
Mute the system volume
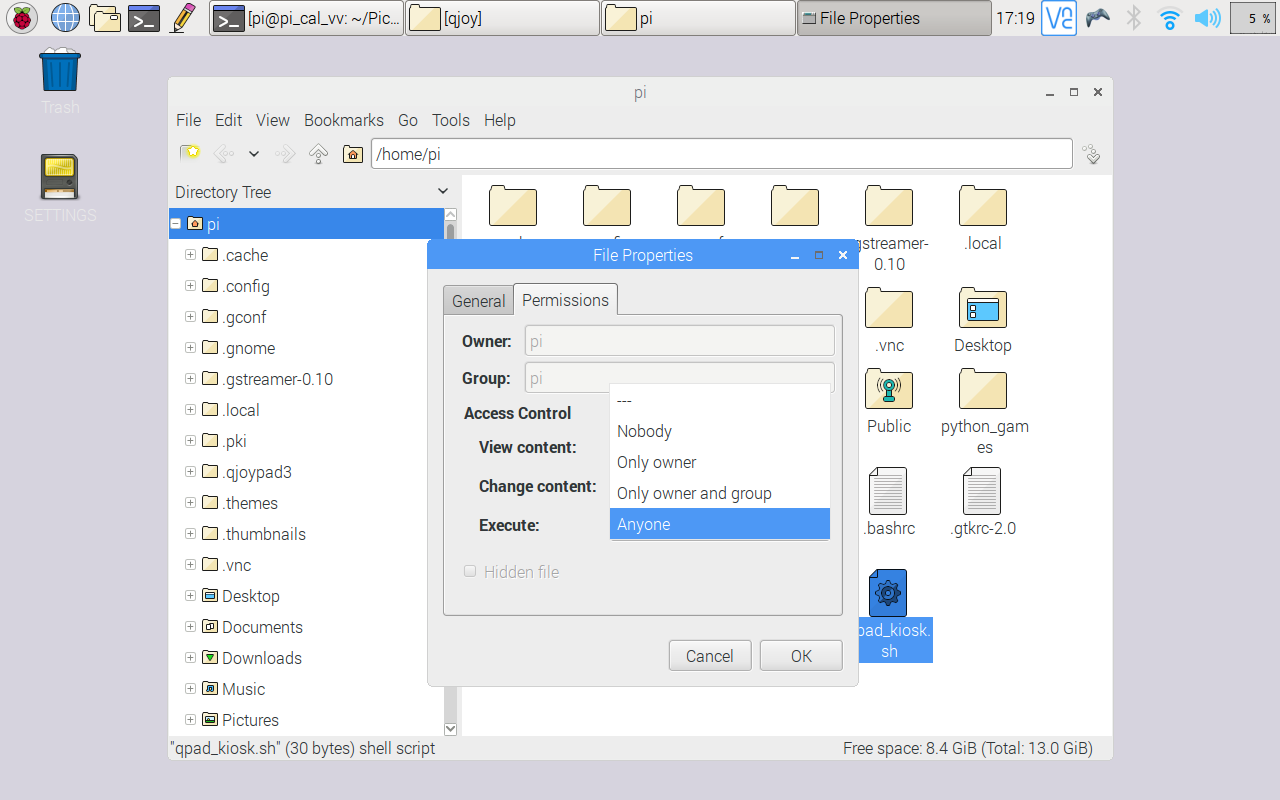1209,17
